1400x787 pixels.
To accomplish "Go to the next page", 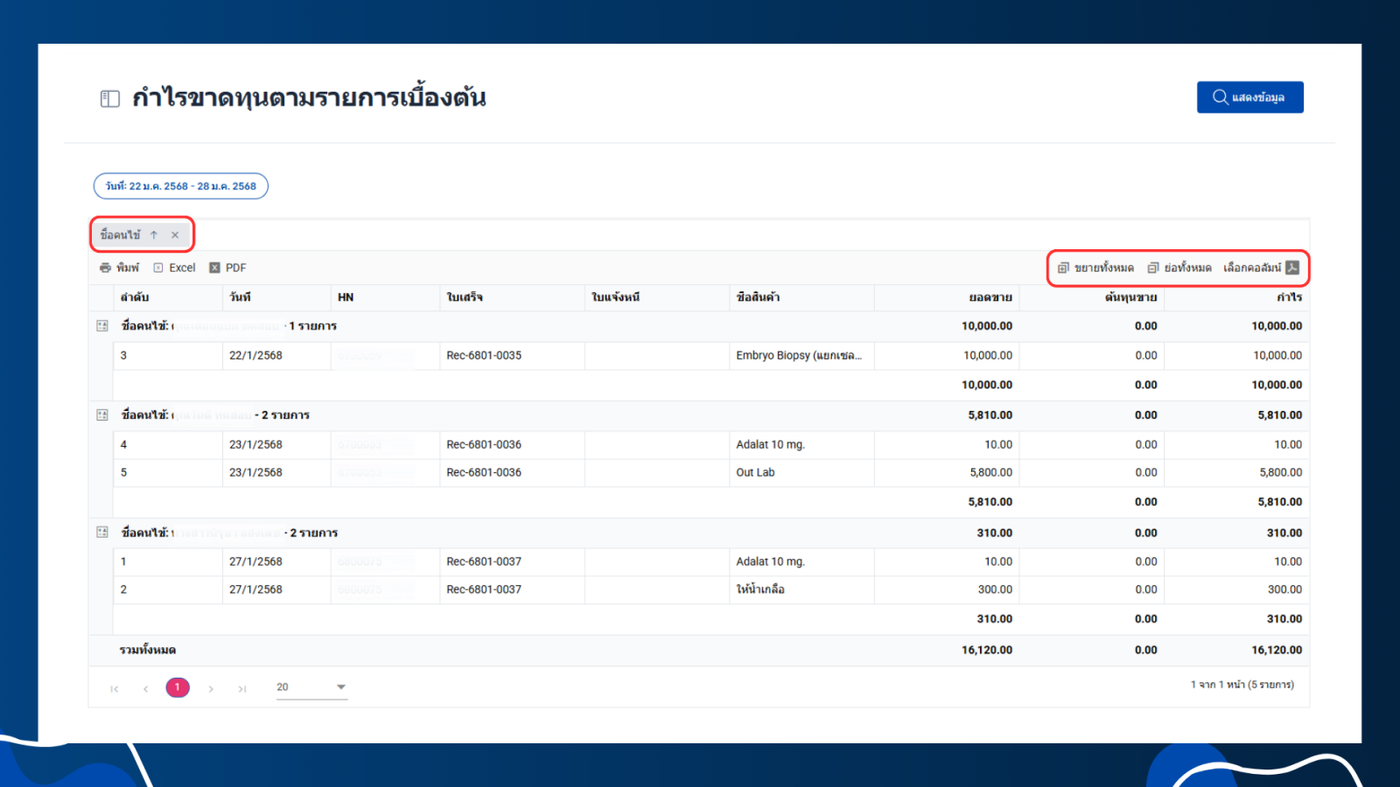I will coord(210,688).
